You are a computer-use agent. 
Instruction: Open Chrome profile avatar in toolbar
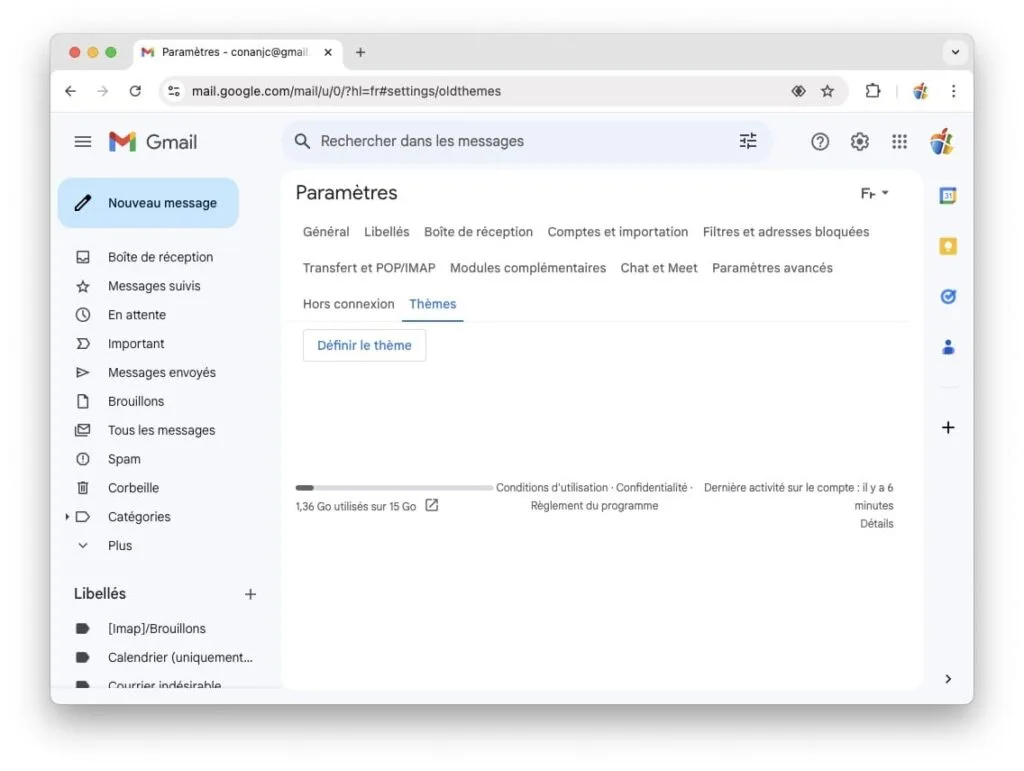(920, 91)
